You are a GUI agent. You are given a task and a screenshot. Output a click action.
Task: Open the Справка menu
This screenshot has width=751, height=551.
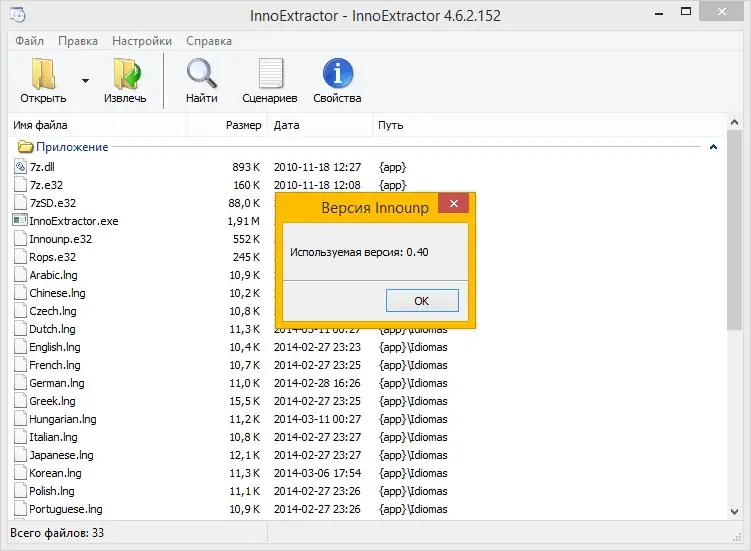[x=209, y=41]
